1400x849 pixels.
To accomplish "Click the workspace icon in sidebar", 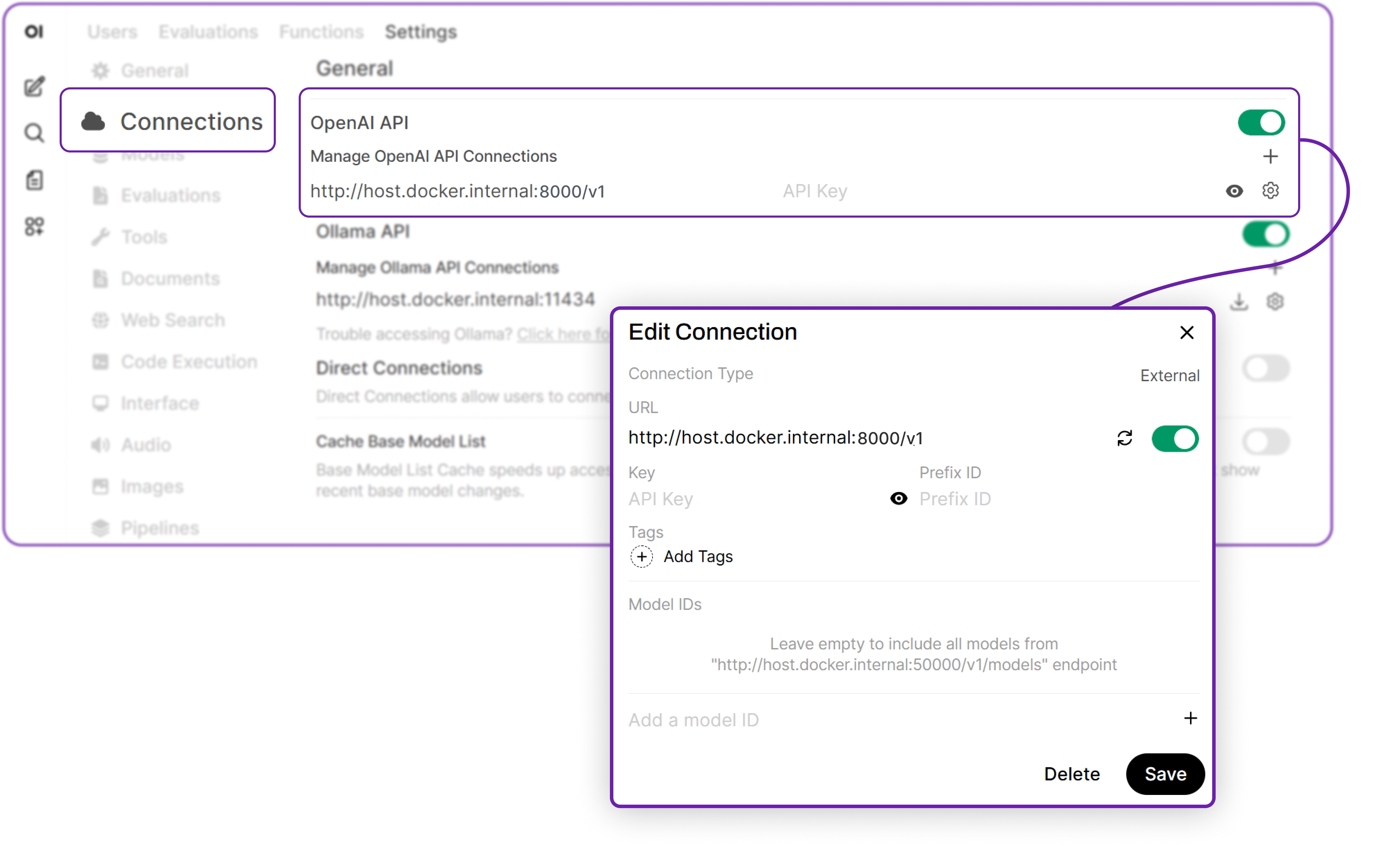I will 34,227.
